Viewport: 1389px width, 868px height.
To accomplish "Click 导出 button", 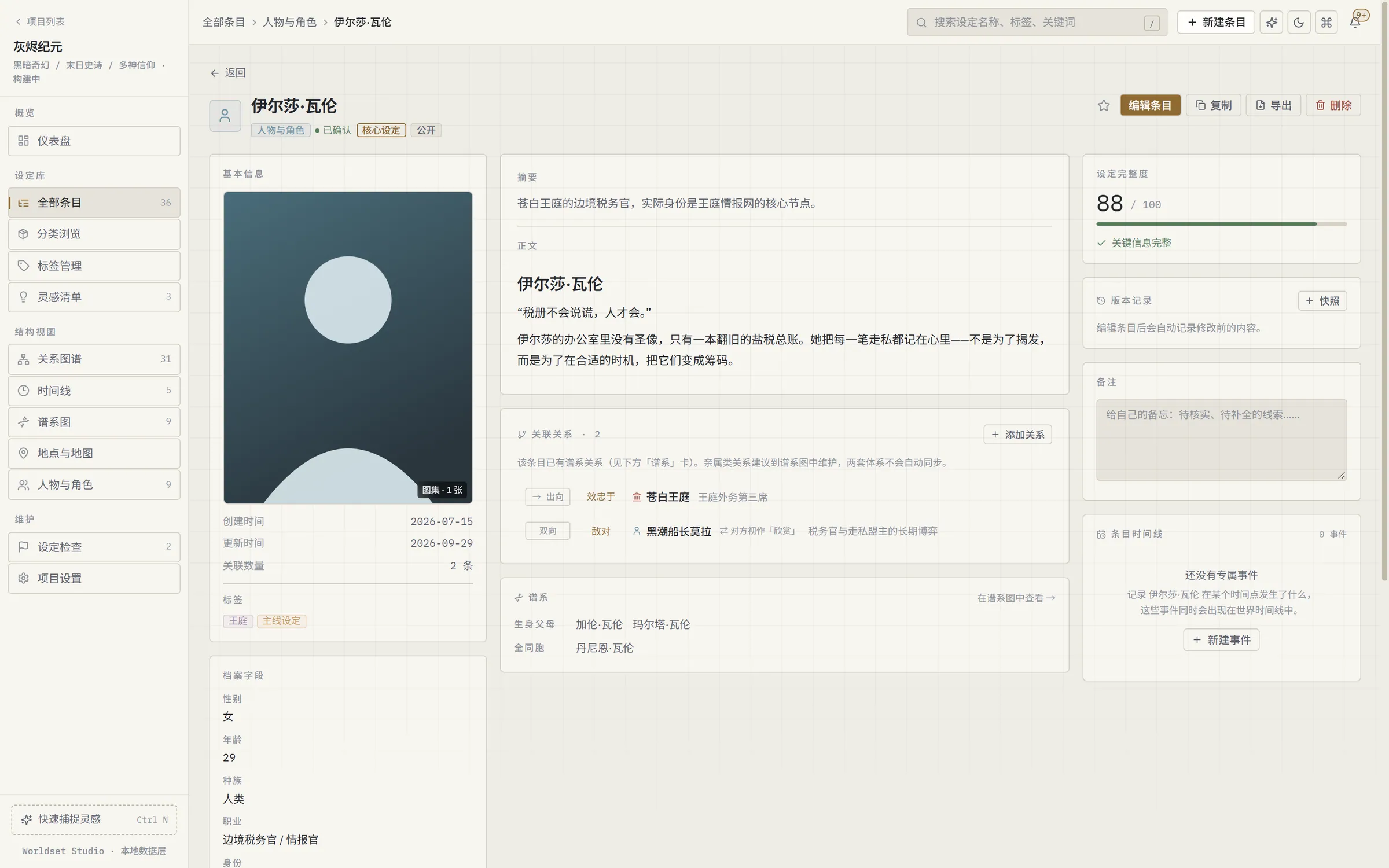I will click(1273, 105).
